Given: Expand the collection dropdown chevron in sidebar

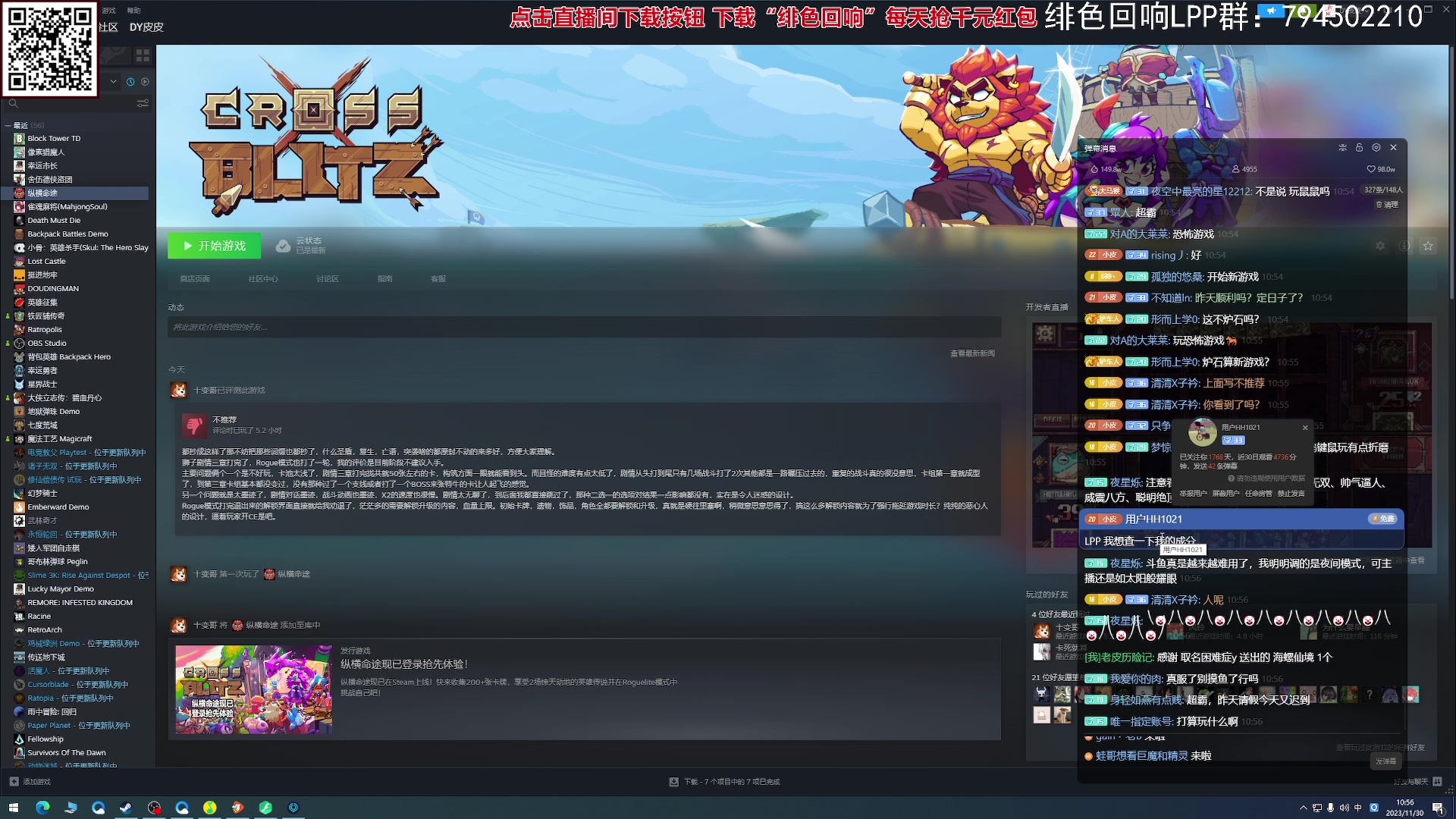Looking at the screenshot, I should click(114, 82).
